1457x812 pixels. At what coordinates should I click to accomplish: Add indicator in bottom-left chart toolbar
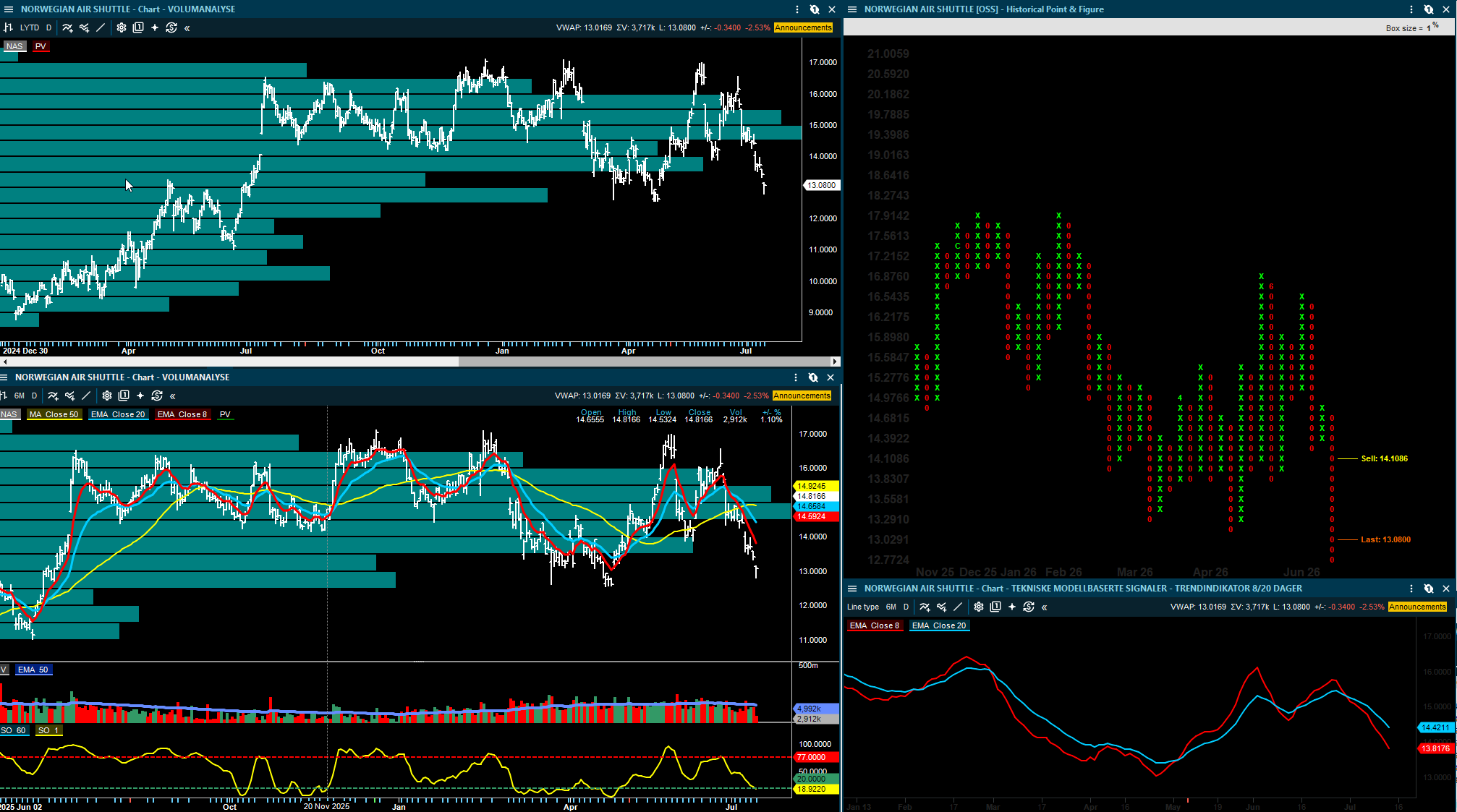(x=53, y=396)
